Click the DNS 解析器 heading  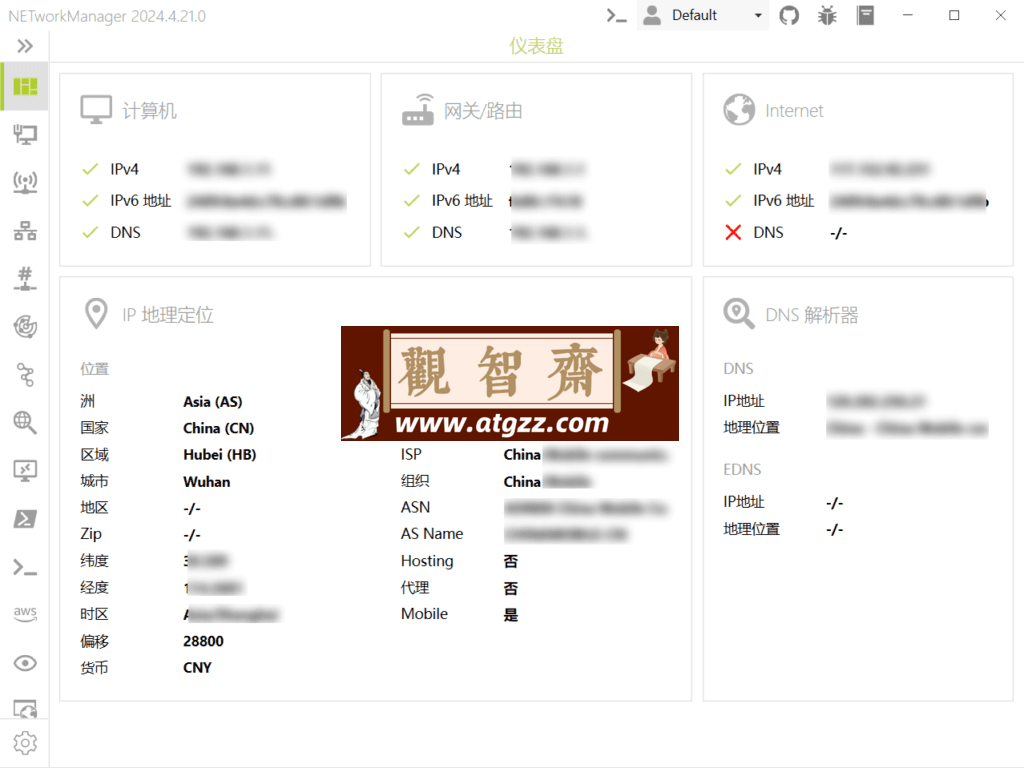coord(812,315)
